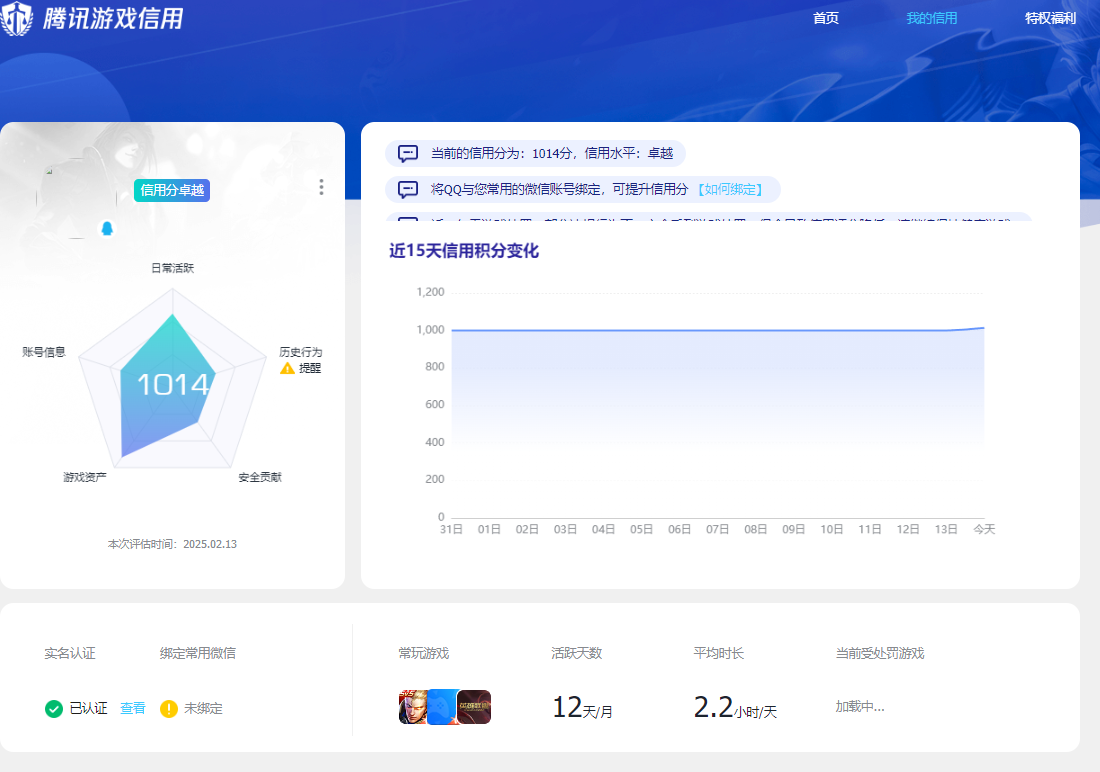Click the 12天/月 active days value

coord(582,707)
